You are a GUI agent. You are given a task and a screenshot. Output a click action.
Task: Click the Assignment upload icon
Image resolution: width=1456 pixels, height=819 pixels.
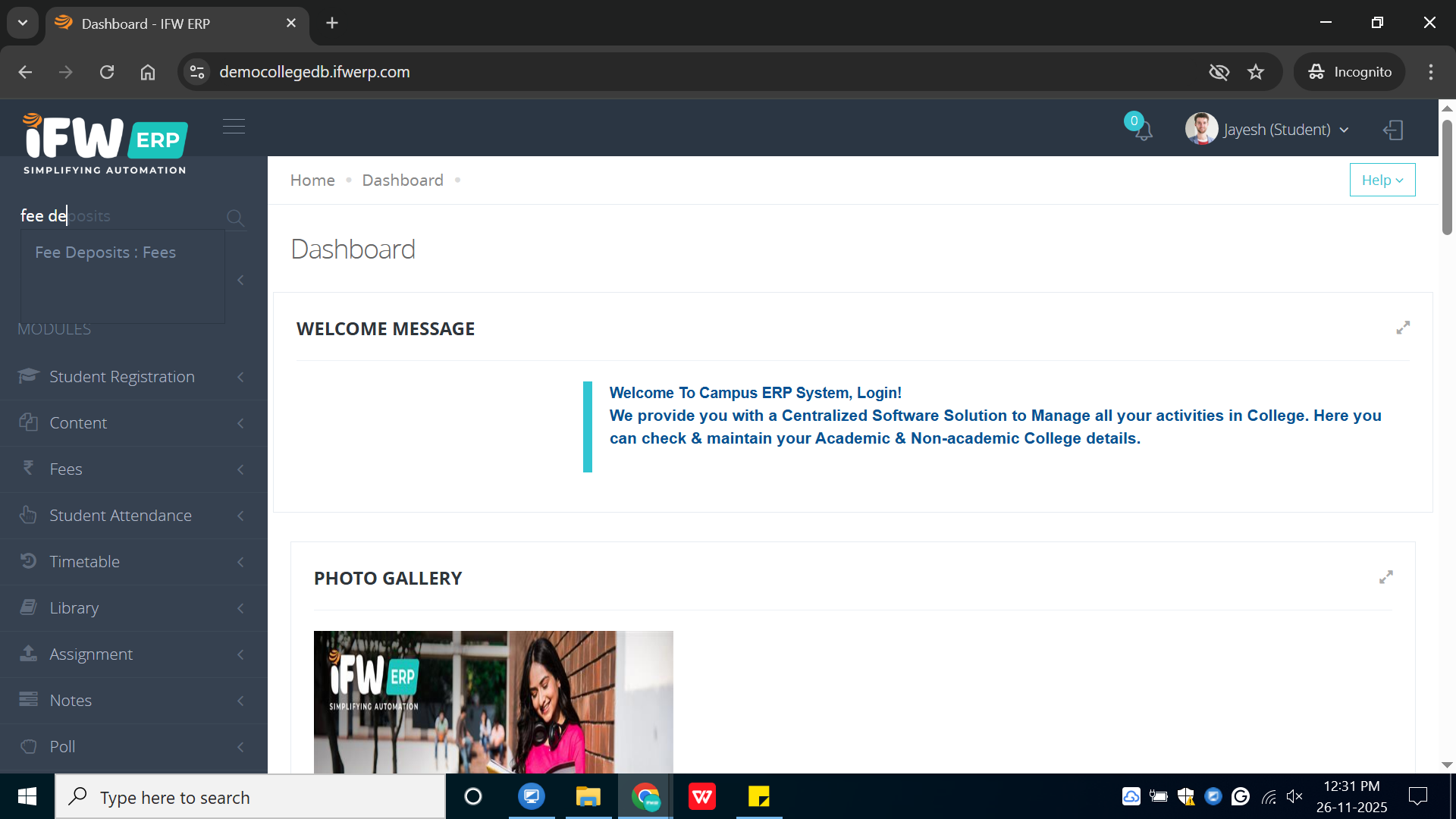[x=29, y=654]
